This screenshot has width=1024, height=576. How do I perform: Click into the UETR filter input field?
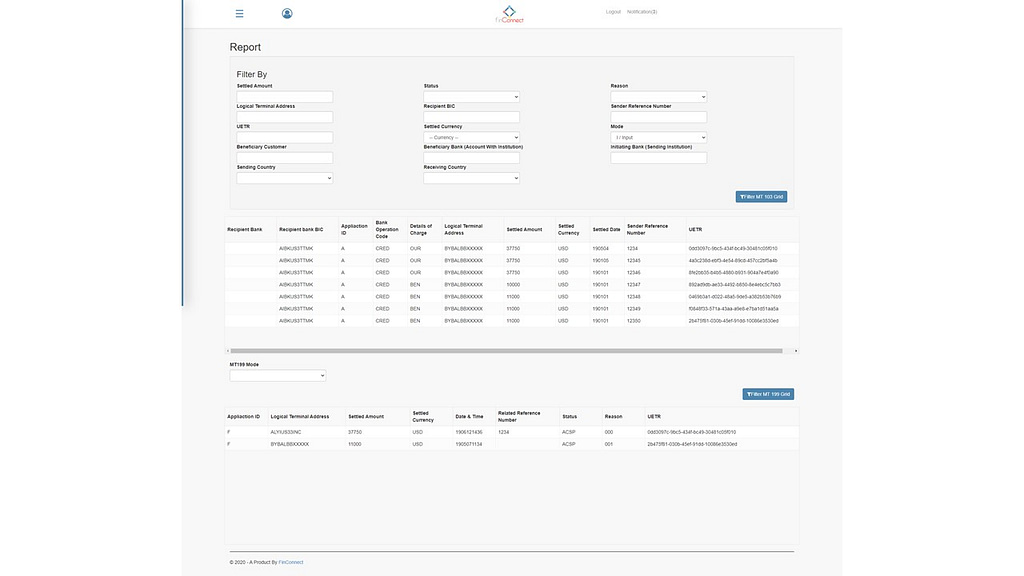(284, 137)
